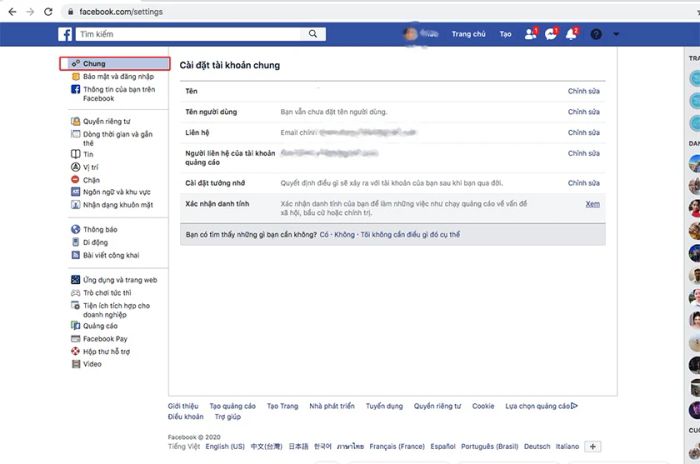The height and width of the screenshot is (464, 700).
Task: Click the browser back arrow
Action: pos(10,10)
